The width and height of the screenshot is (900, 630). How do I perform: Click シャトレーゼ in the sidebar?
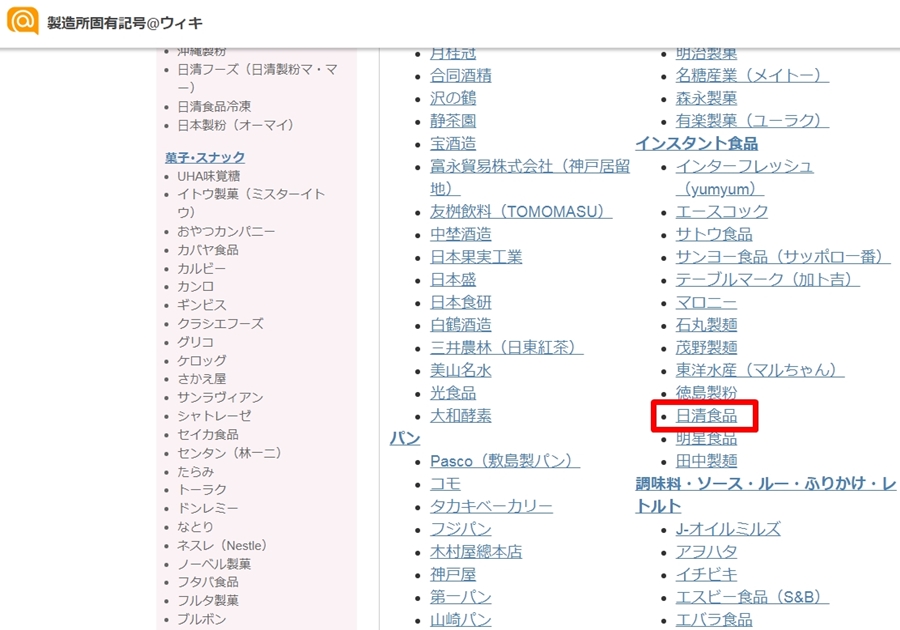(x=214, y=416)
